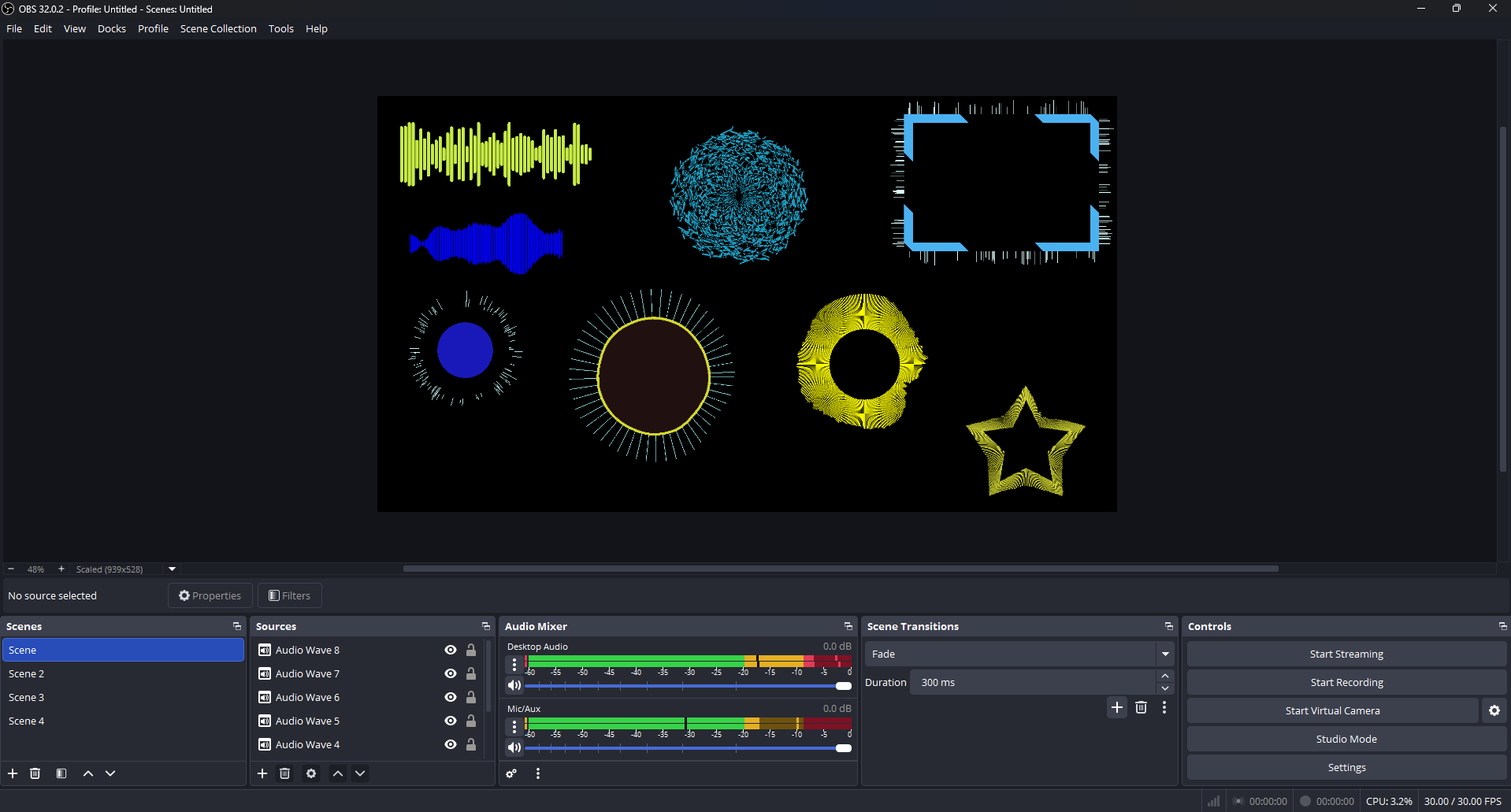Move Audio Wave 8 up in source order

tap(337, 773)
